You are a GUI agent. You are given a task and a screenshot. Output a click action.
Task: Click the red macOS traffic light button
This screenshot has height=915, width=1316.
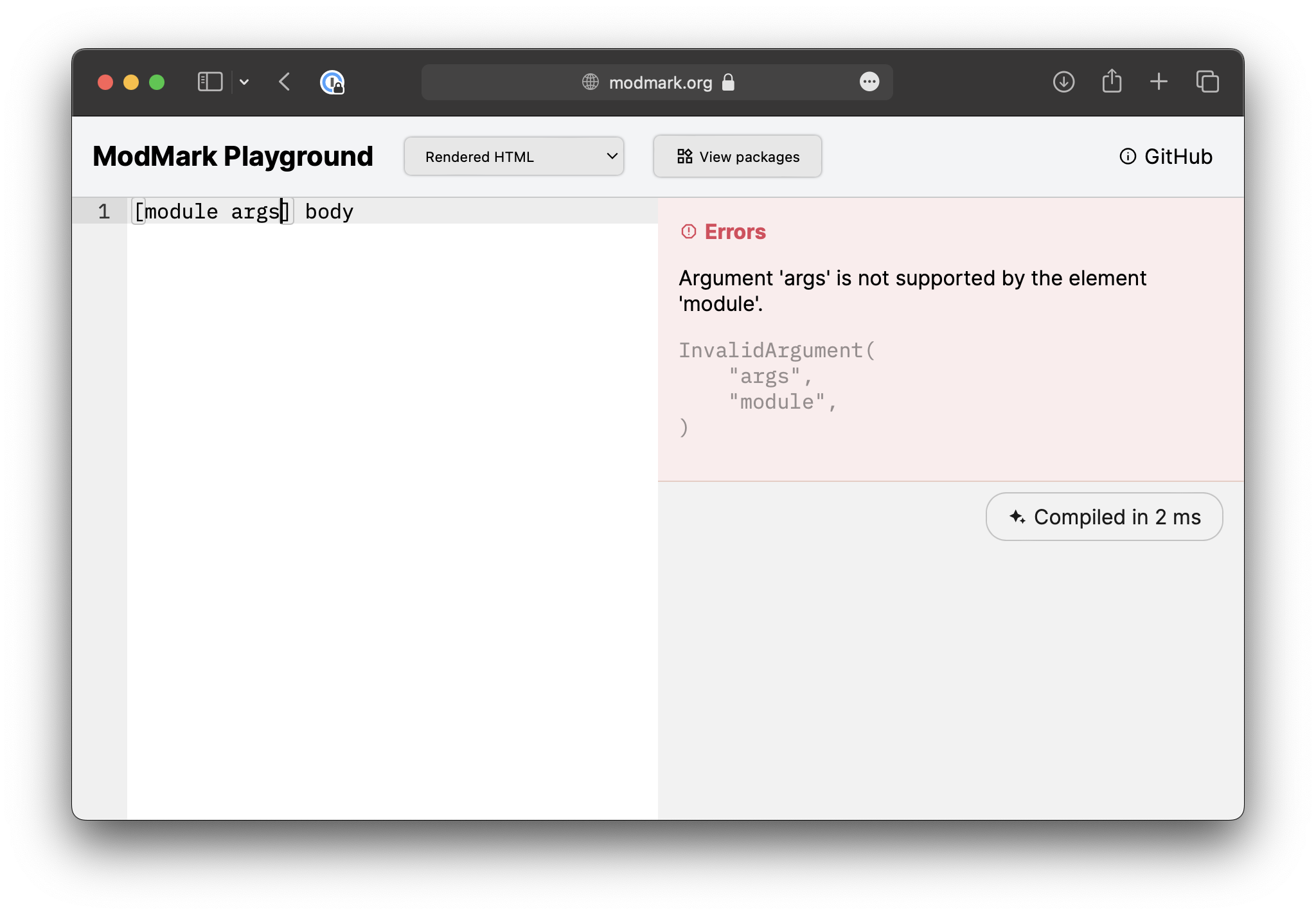tap(105, 82)
